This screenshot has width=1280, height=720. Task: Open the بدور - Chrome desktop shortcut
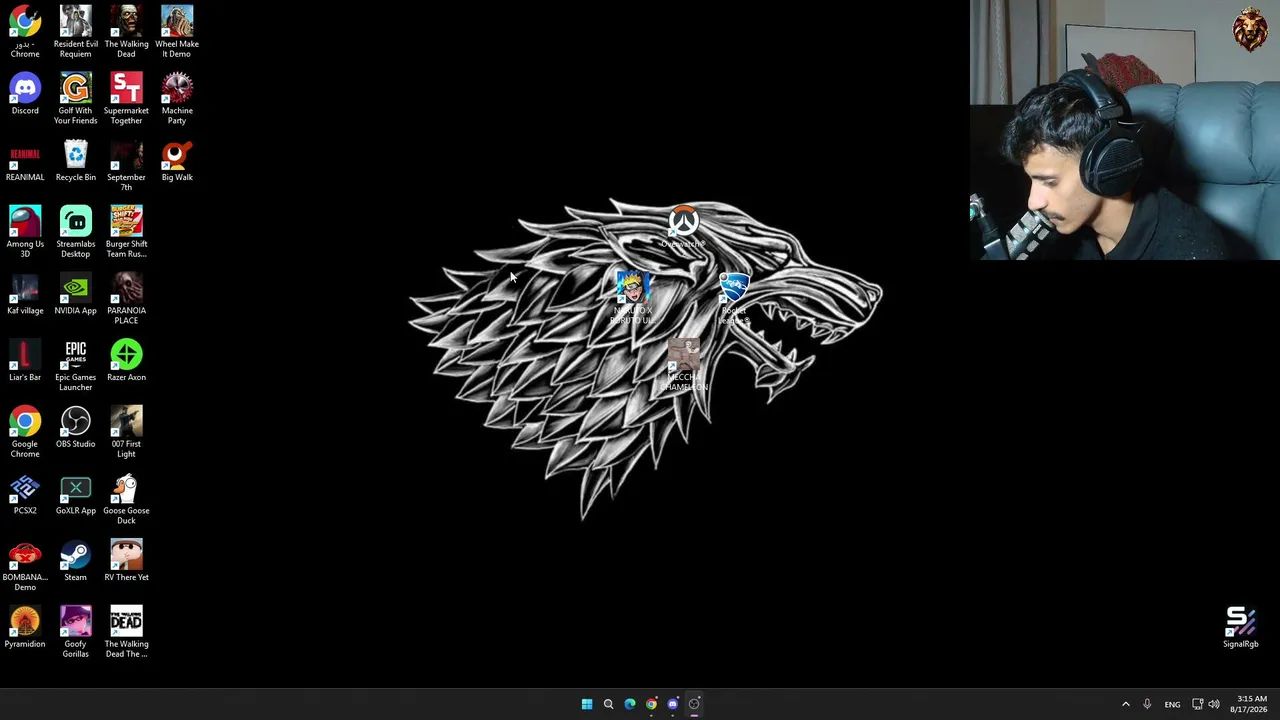click(x=25, y=31)
